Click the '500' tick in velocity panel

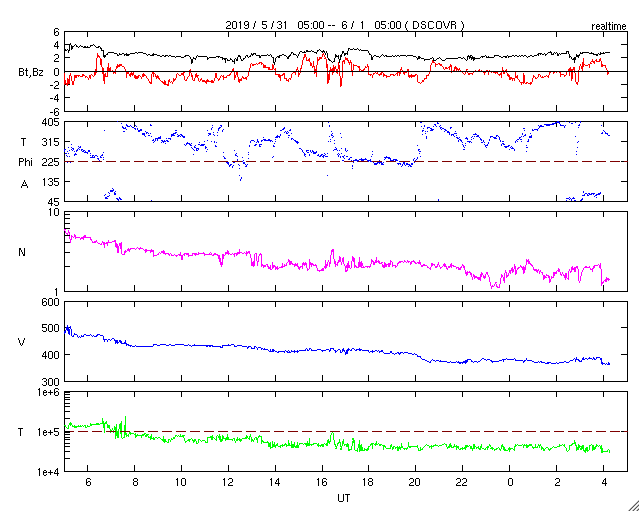pyautogui.click(x=52, y=328)
